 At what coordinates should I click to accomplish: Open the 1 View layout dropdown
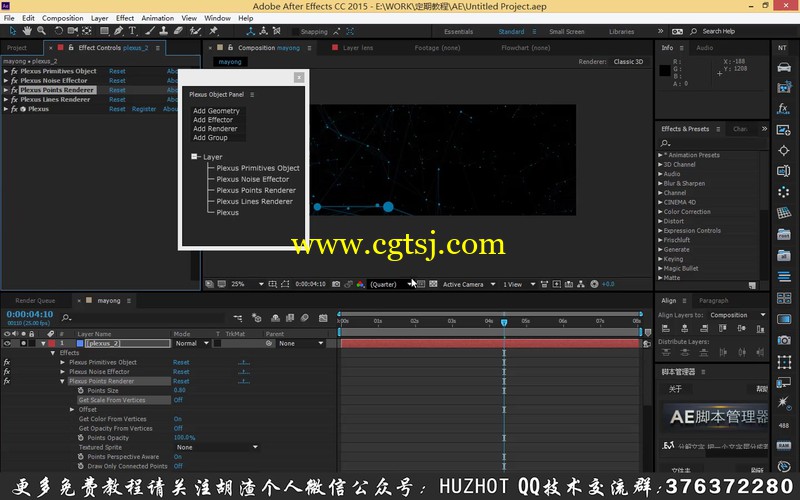[519, 284]
